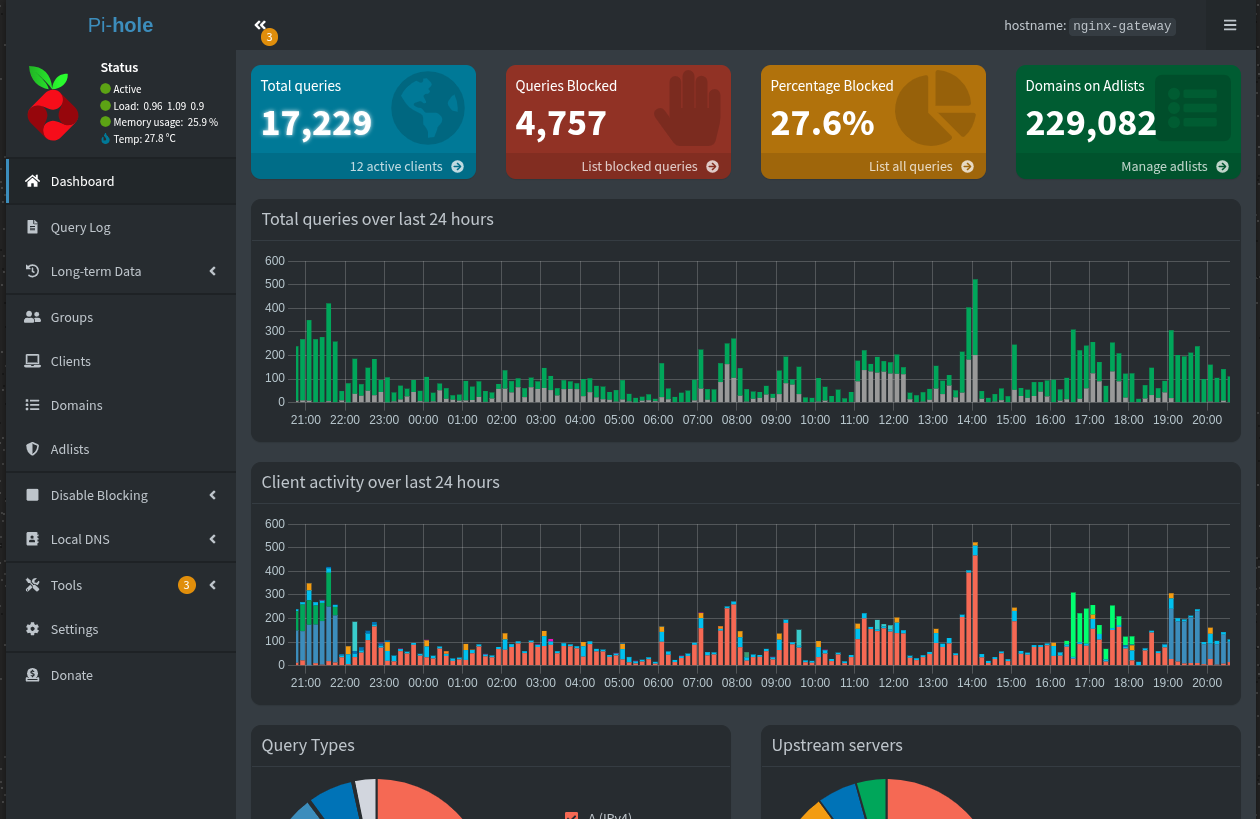Click the 229,082 domains value
This screenshot has width=1260, height=819.
[1091, 123]
